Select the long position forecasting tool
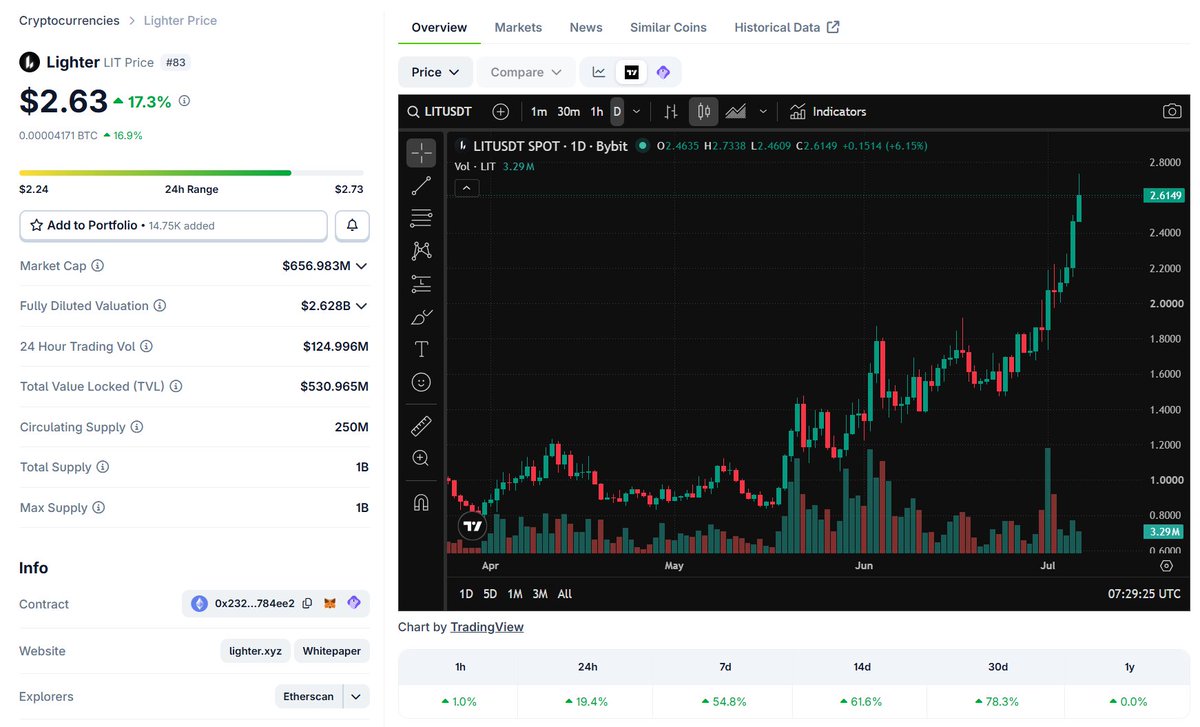The width and height of the screenshot is (1200, 727). click(421, 284)
